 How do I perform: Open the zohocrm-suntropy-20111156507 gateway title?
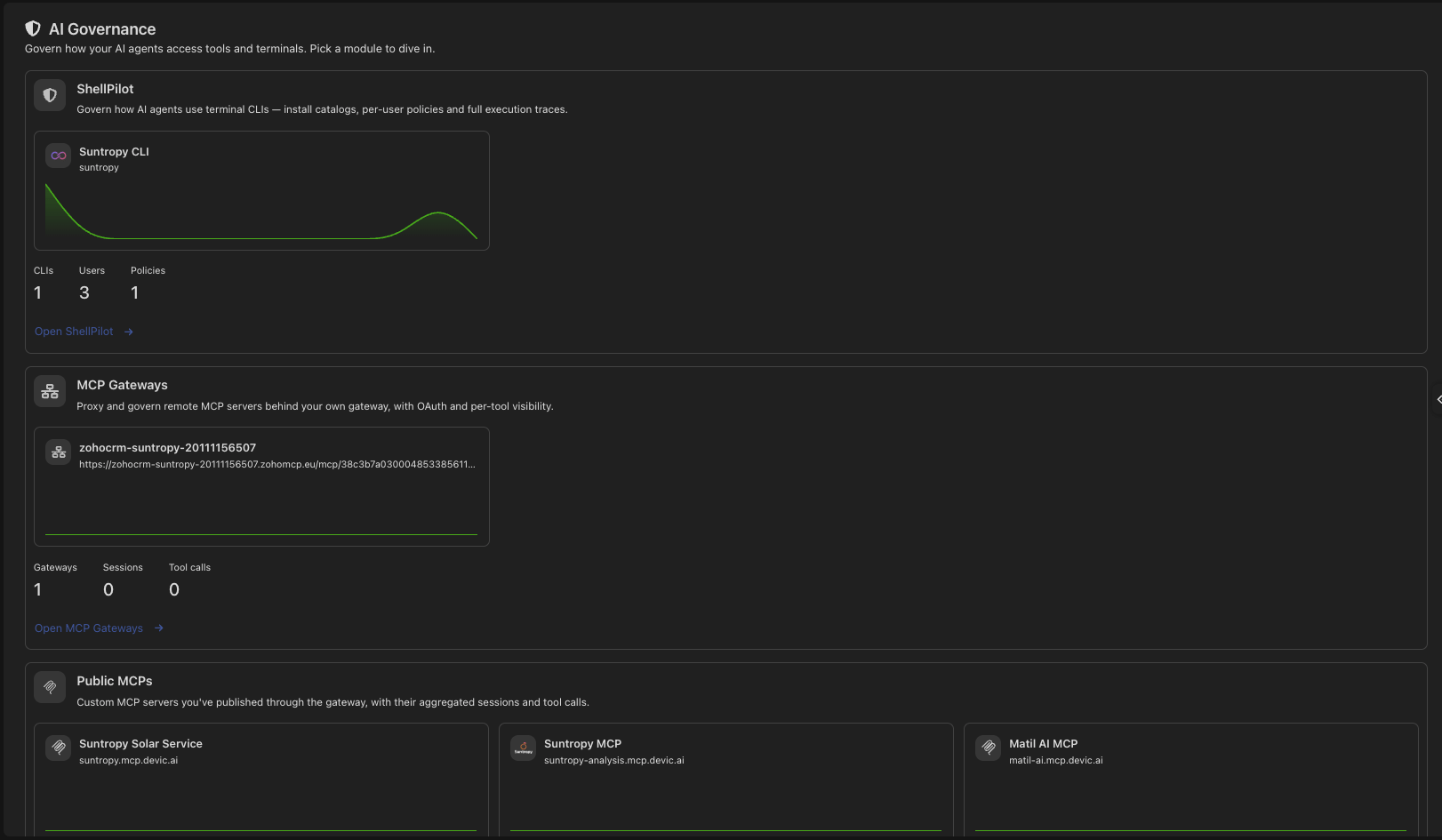[167, 448]
